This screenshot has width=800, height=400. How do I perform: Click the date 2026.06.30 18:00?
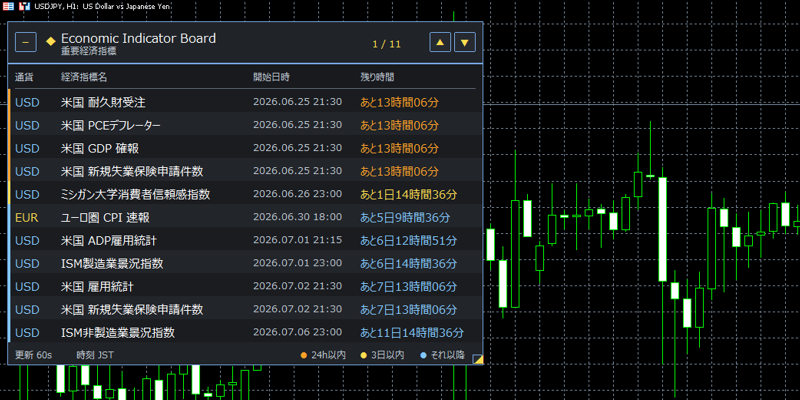point(297,217)
